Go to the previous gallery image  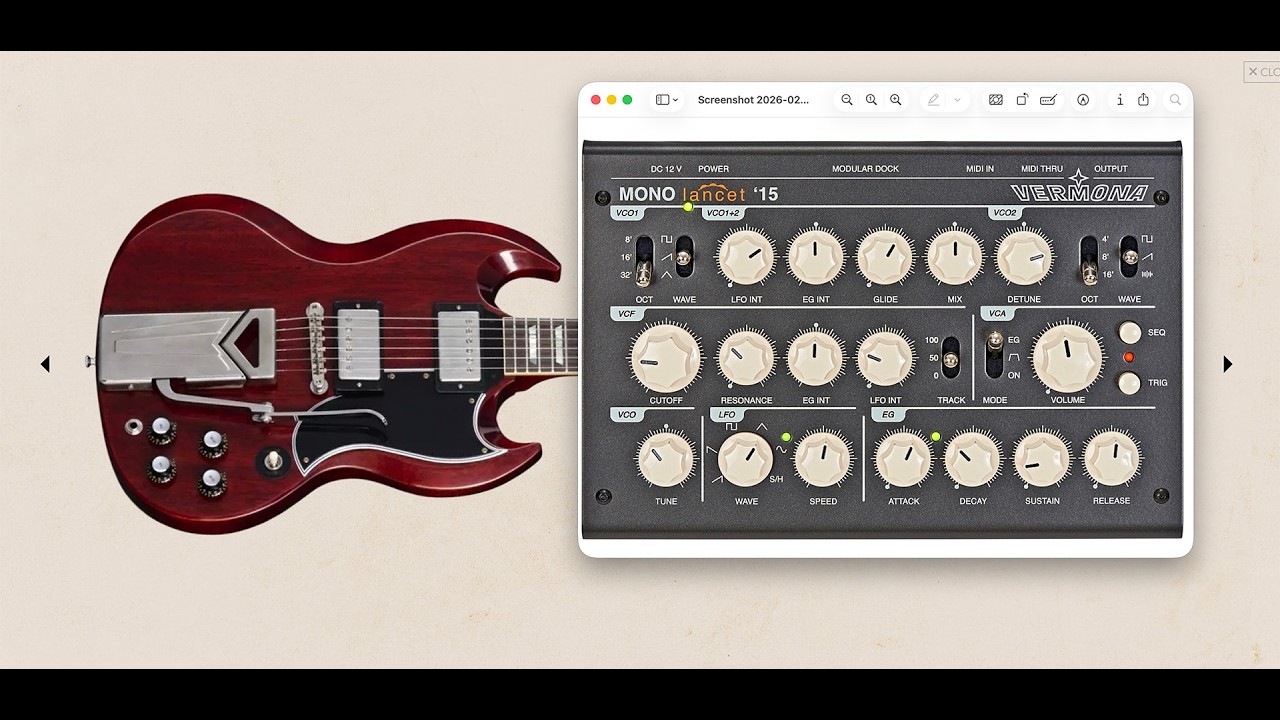point(45,364)
